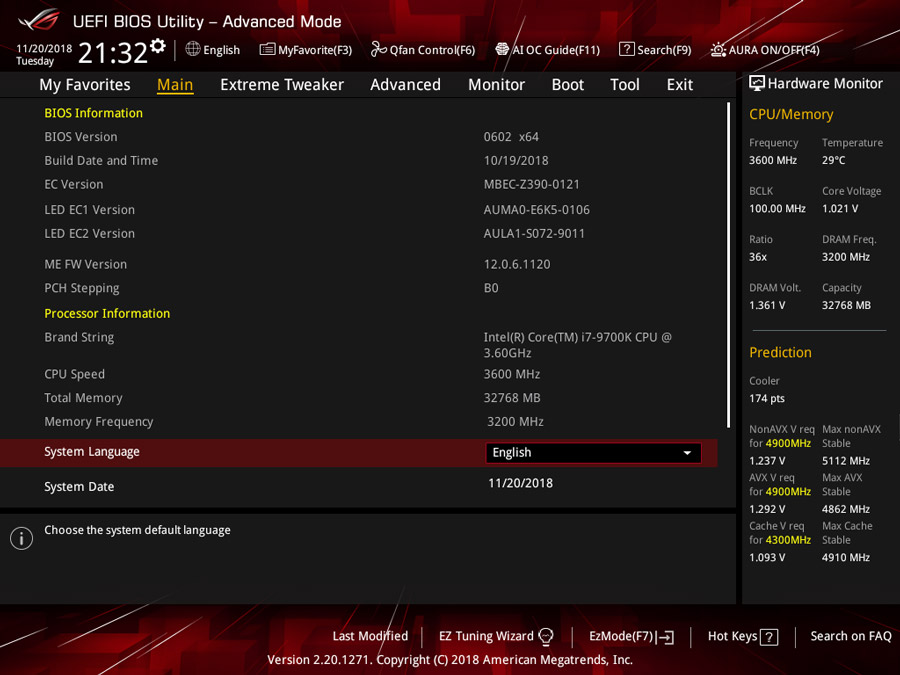Open the Advanced tab
Viewport: 900px width, 675px height.
coord(405,85)
